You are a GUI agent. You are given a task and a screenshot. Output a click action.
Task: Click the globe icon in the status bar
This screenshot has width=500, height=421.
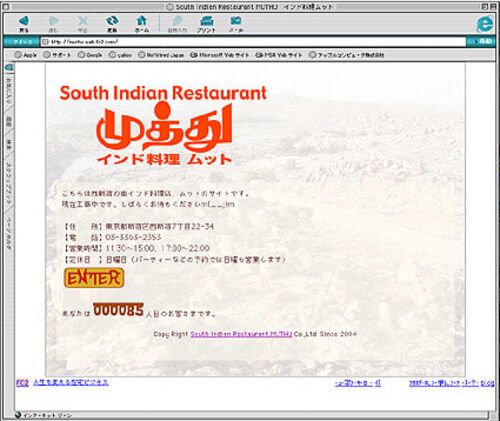coord(18,415)
